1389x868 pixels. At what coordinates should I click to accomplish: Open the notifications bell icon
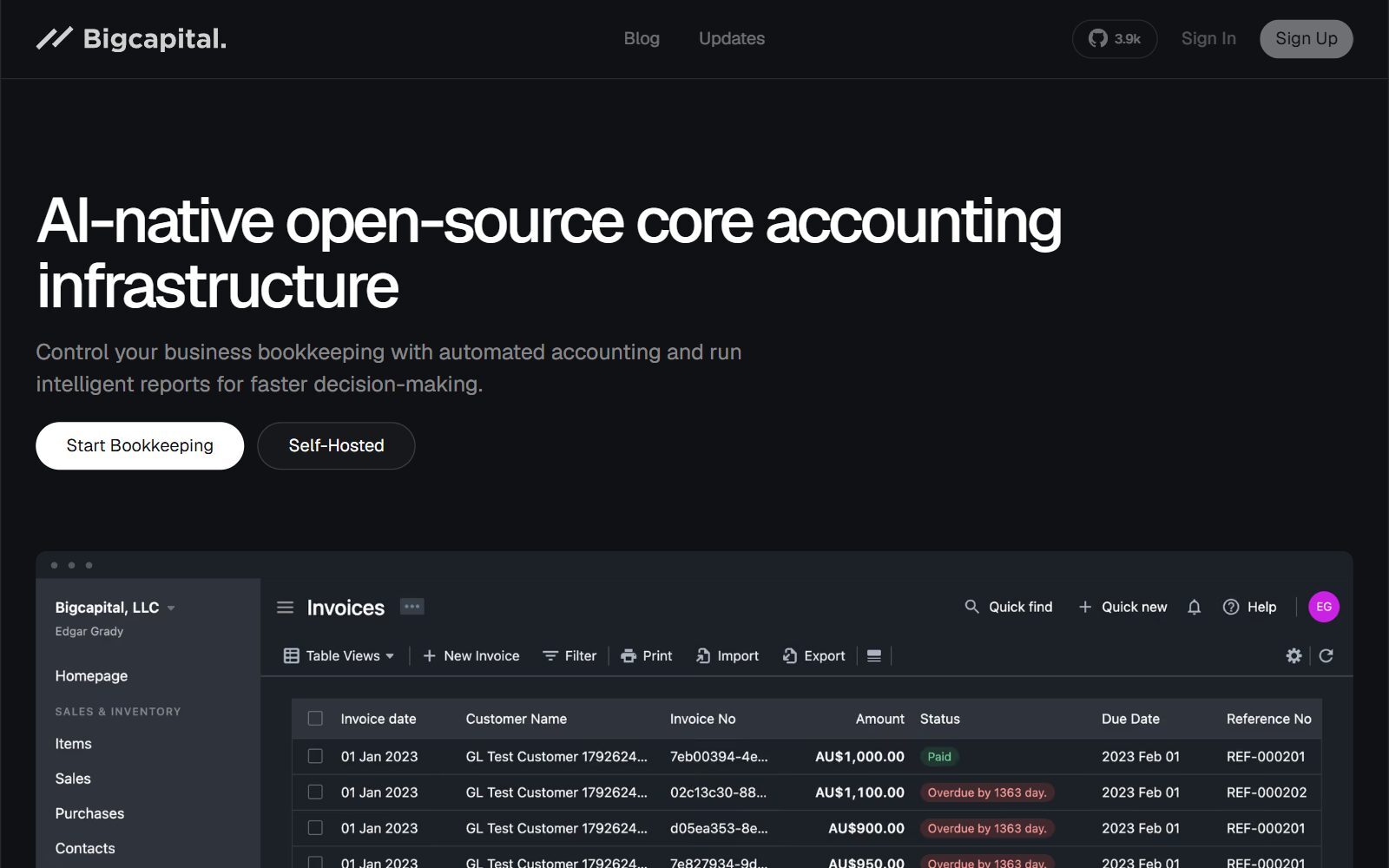coord(1195,607)
